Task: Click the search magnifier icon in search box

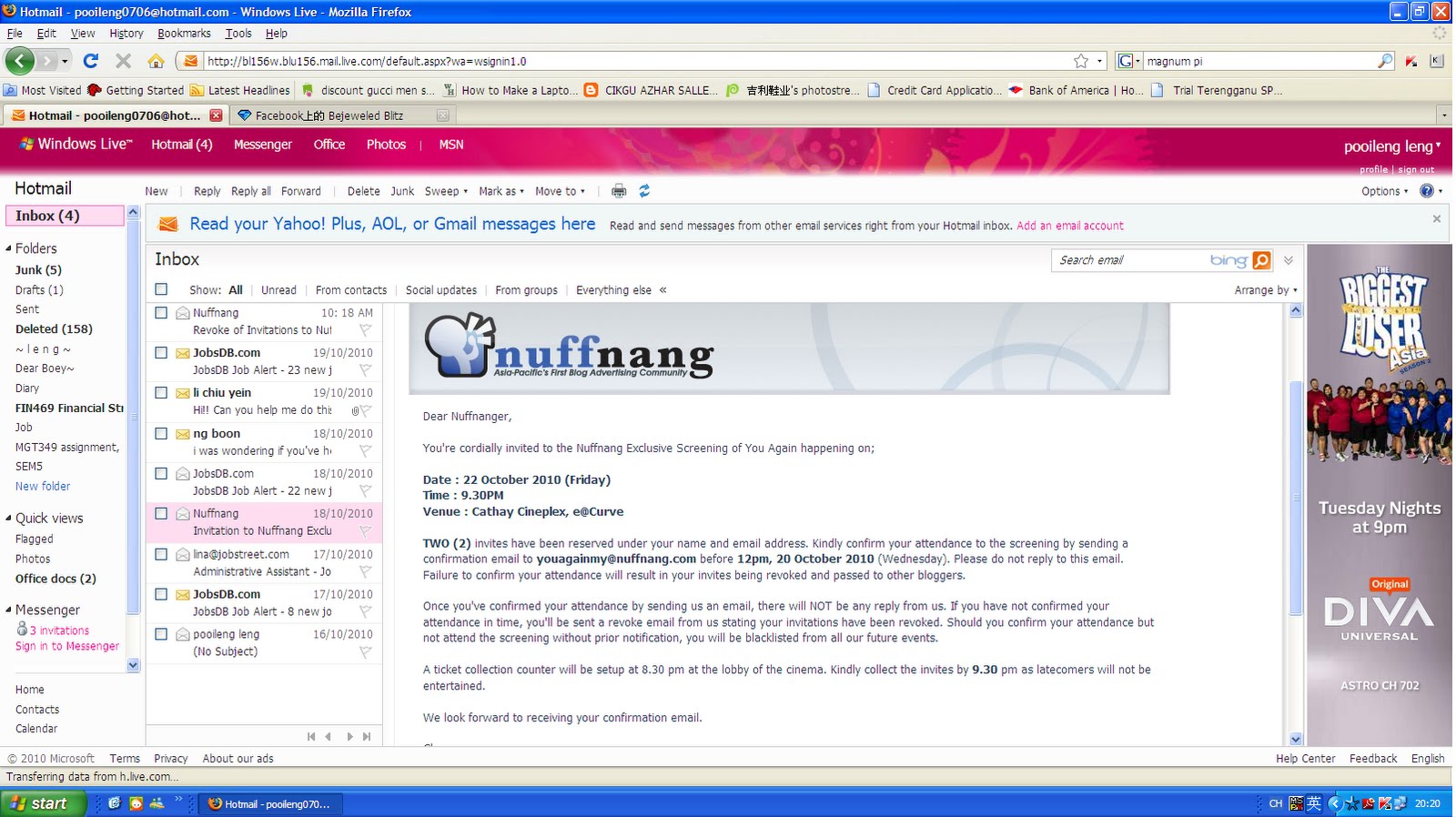Action: pyautogui.click(x=1385, y=61)
